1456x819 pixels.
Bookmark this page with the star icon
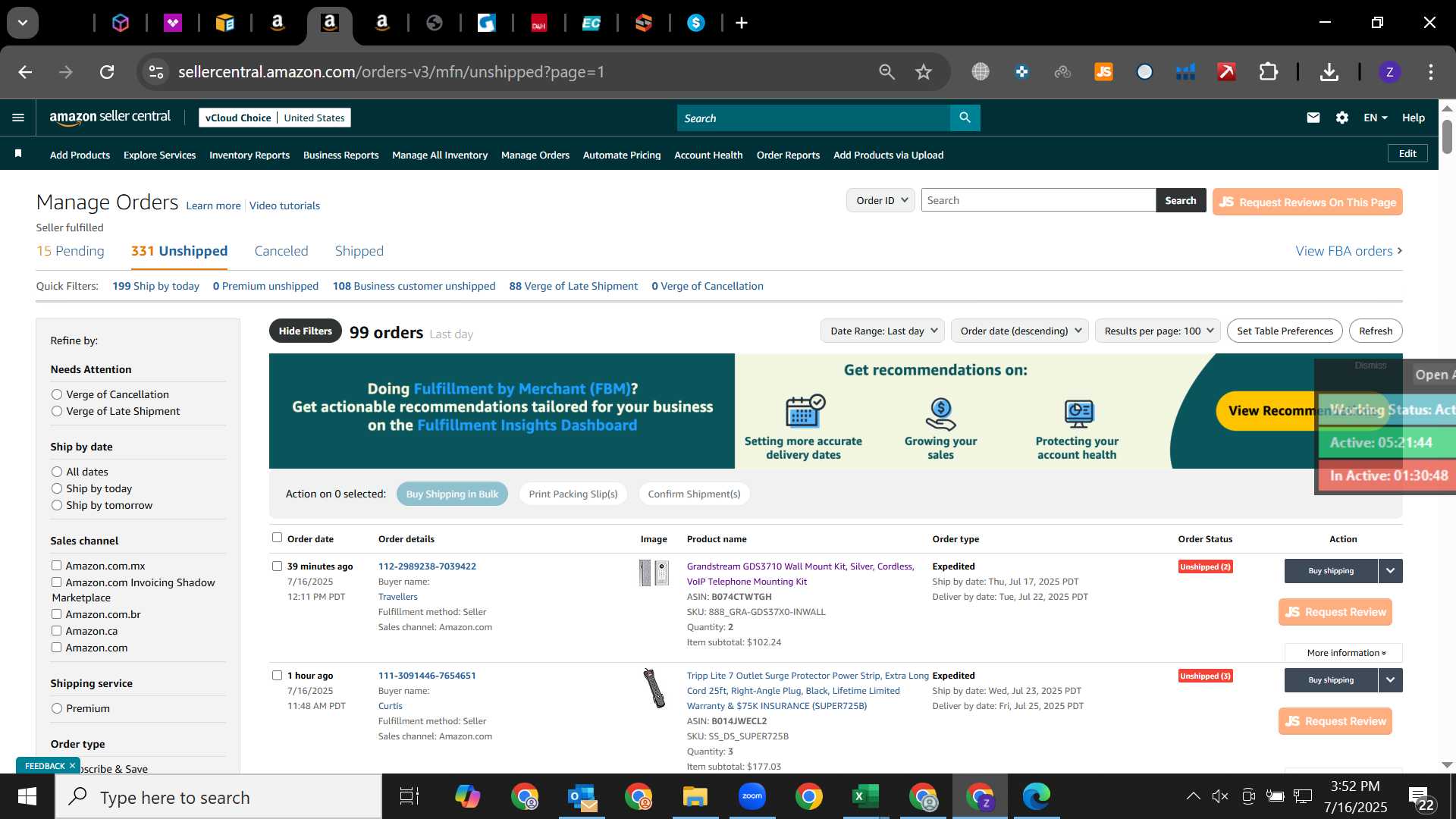[923, 72]
